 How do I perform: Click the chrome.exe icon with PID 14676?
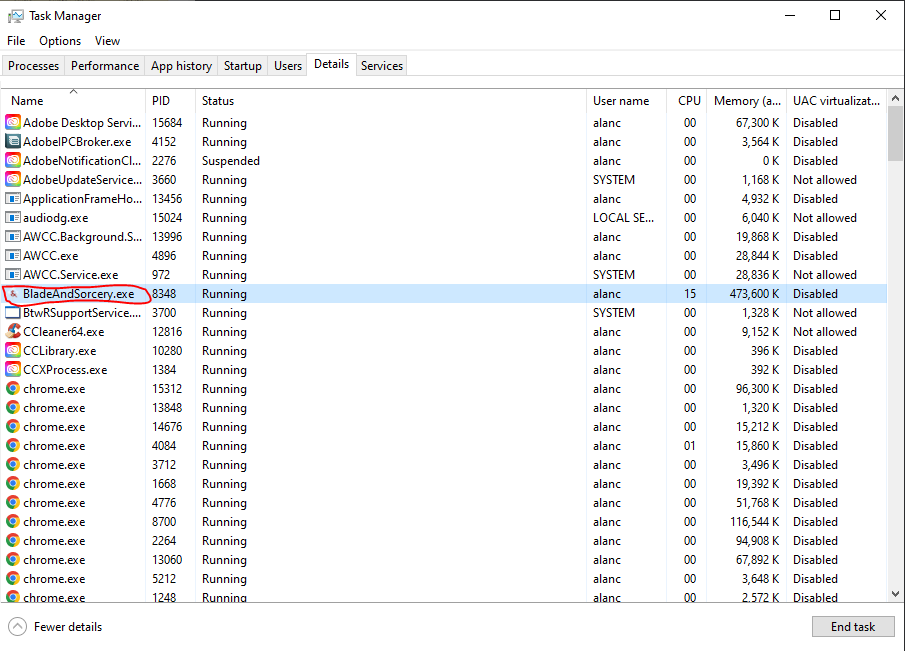pos(13,426)
